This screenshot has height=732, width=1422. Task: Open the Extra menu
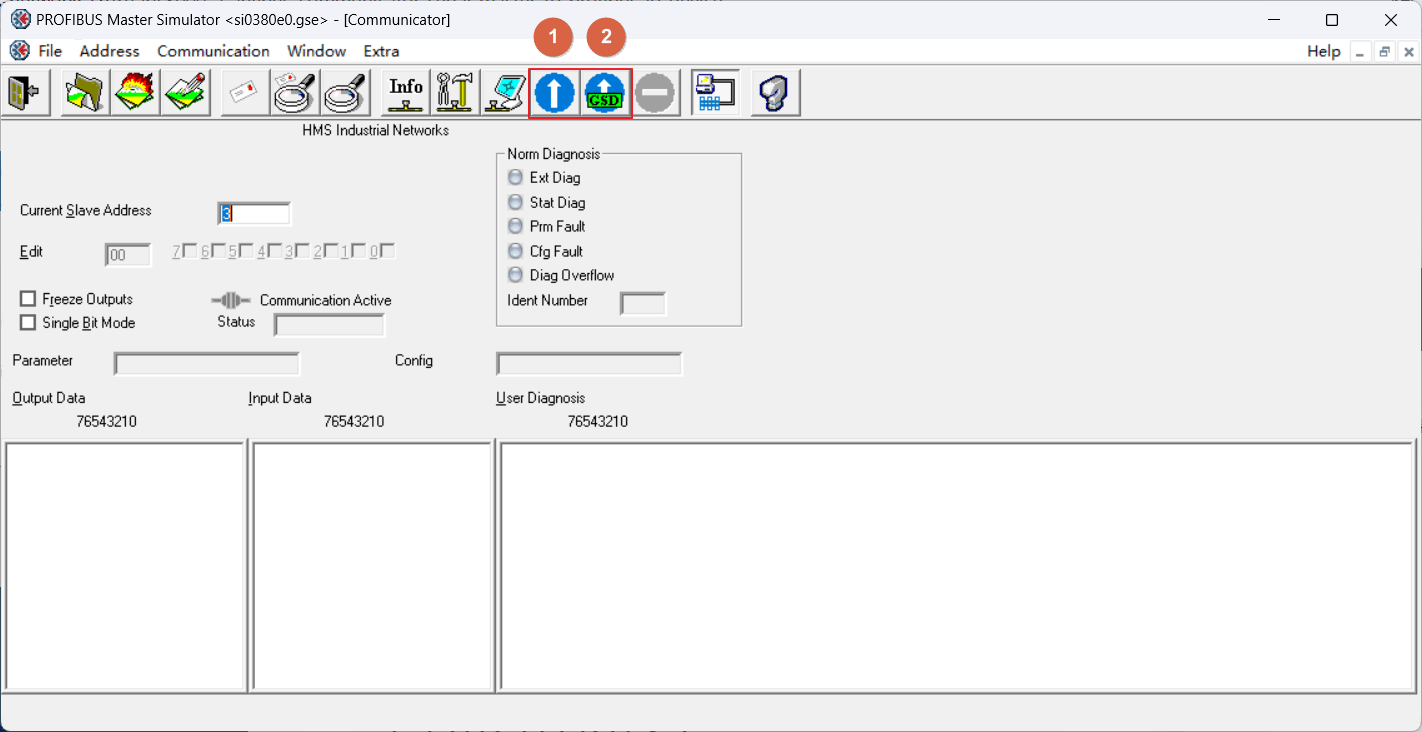tap(381, 51)
